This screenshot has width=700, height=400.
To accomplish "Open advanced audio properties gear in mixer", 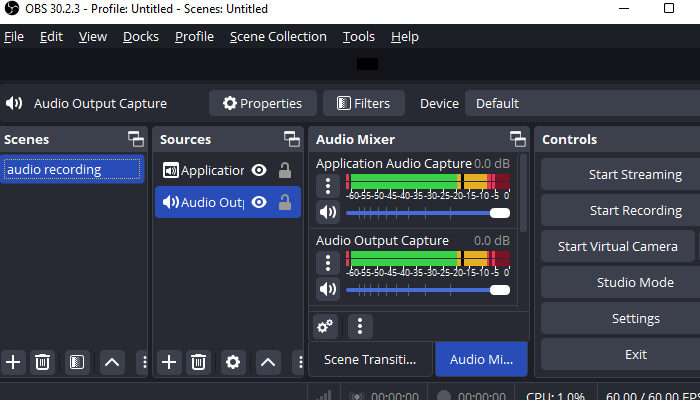I will coord(325,326).
